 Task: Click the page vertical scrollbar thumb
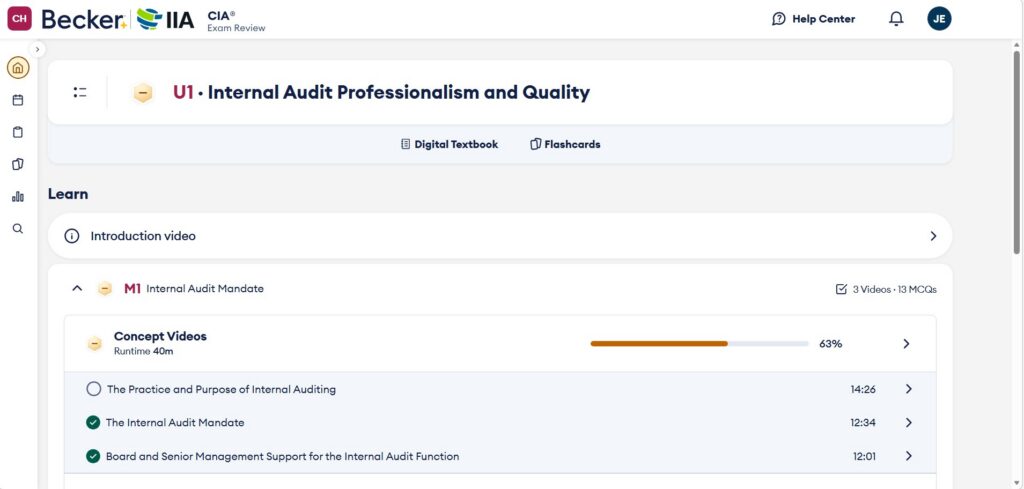pos(1016,151)
